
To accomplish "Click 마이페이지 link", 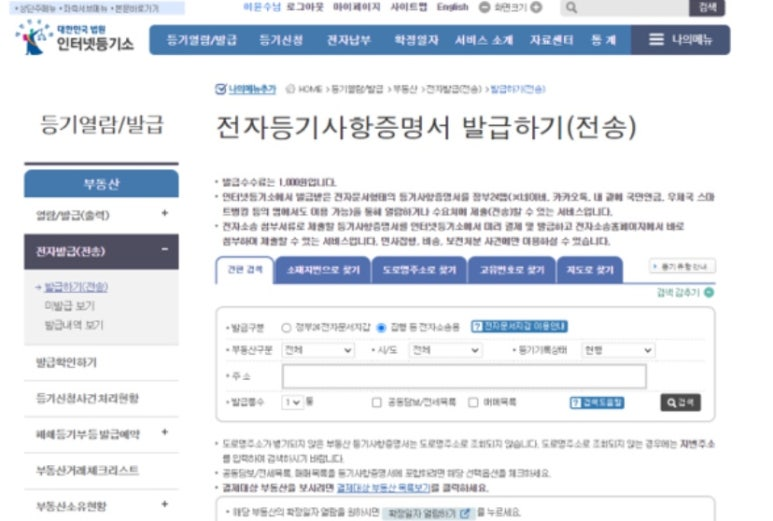I will click(x=356, y=7).
